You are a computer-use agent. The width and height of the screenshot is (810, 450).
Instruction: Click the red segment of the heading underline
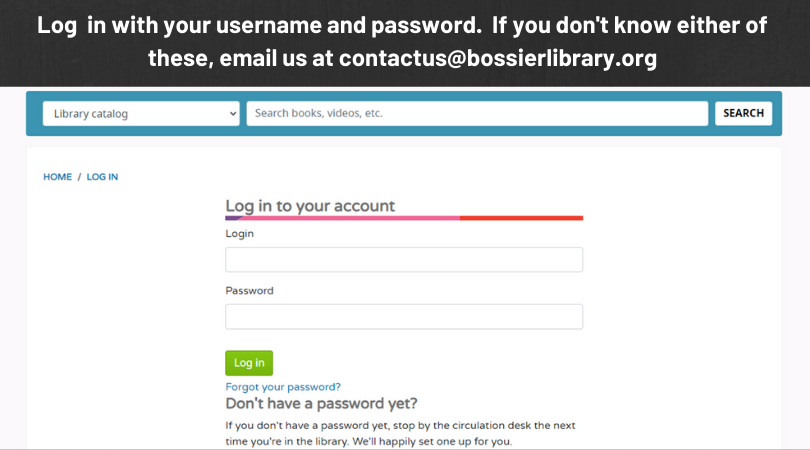[x=521, y=218]
